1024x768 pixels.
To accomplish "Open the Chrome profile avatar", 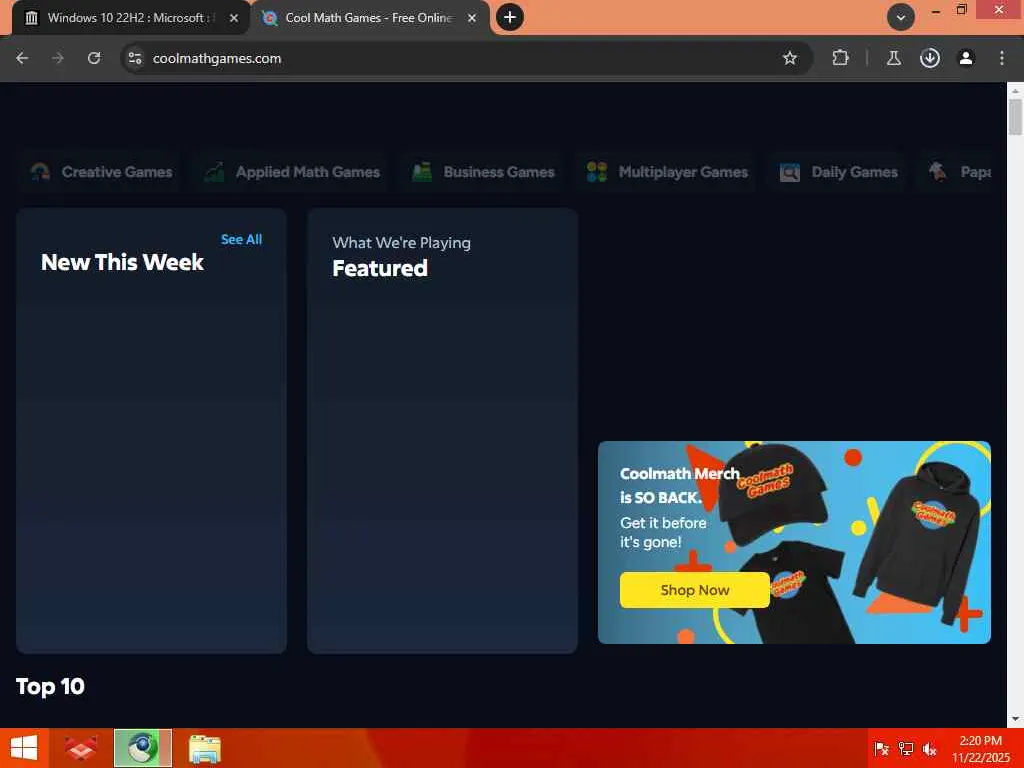I will 965,58.
